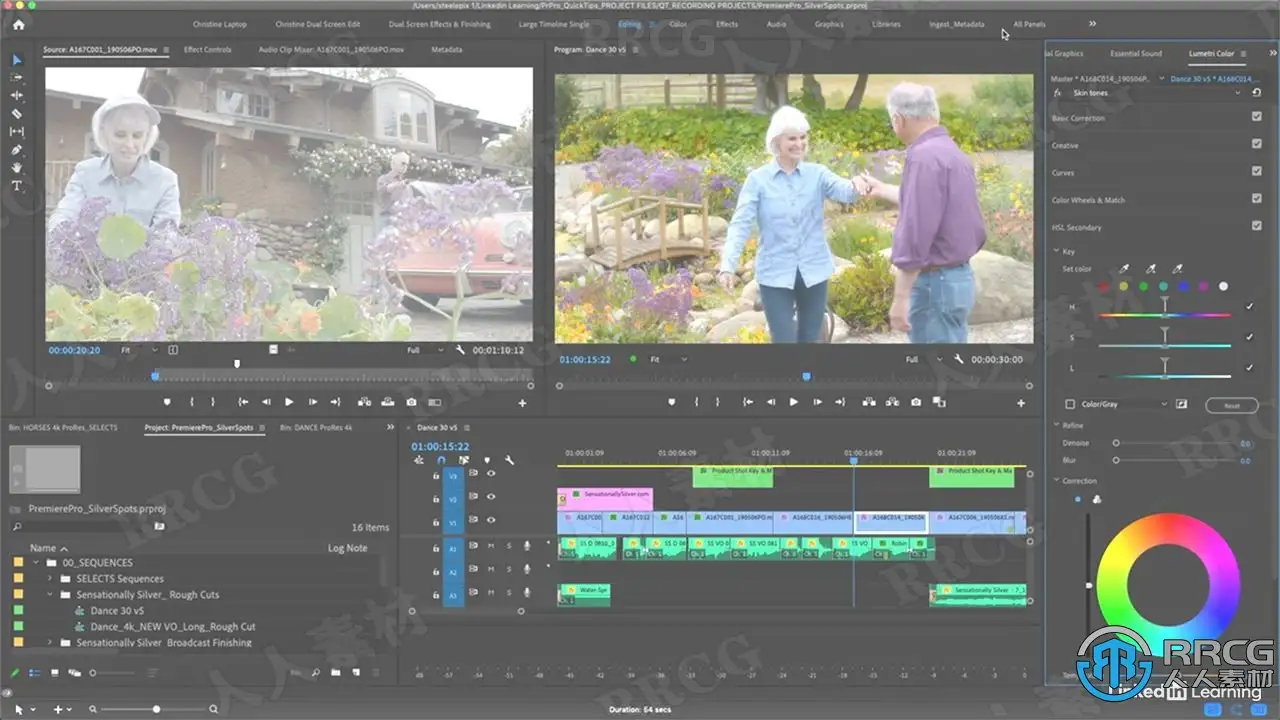Open the Source monitor Fit zoom dropdown
Image resolution: width=1280 pixels, height=720 pixels.
[x=139, y=350]
